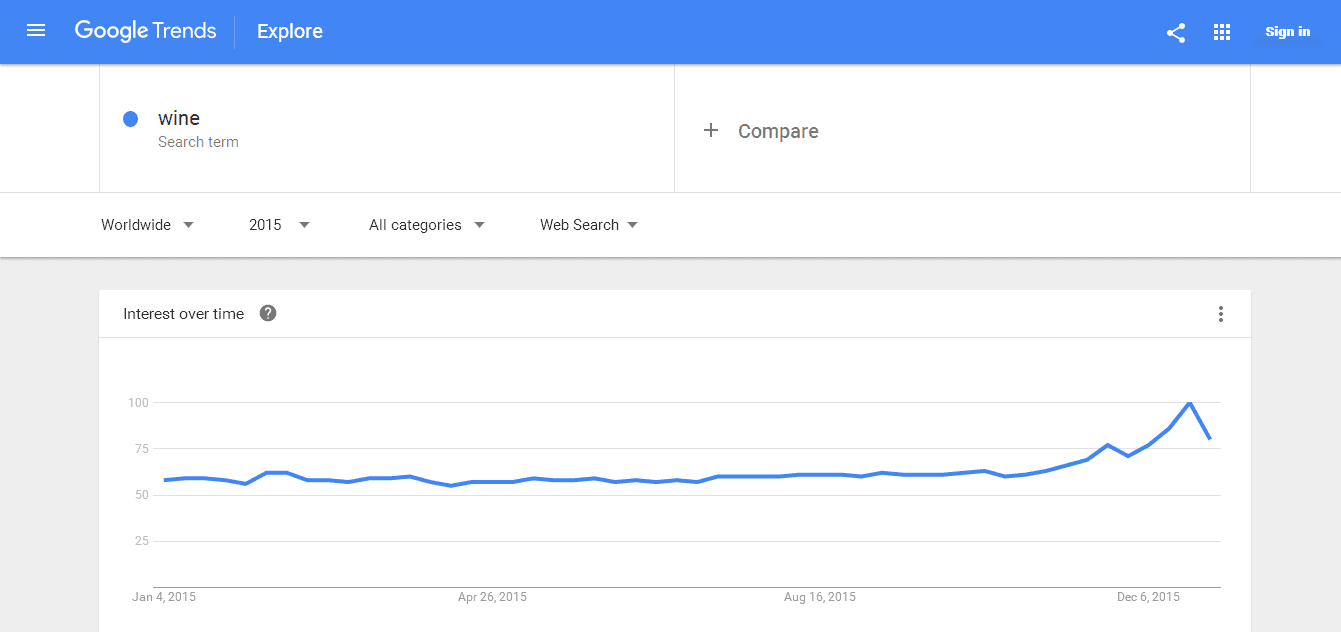
Task: Open the hamburger main menu
Action: coord(36,31)
